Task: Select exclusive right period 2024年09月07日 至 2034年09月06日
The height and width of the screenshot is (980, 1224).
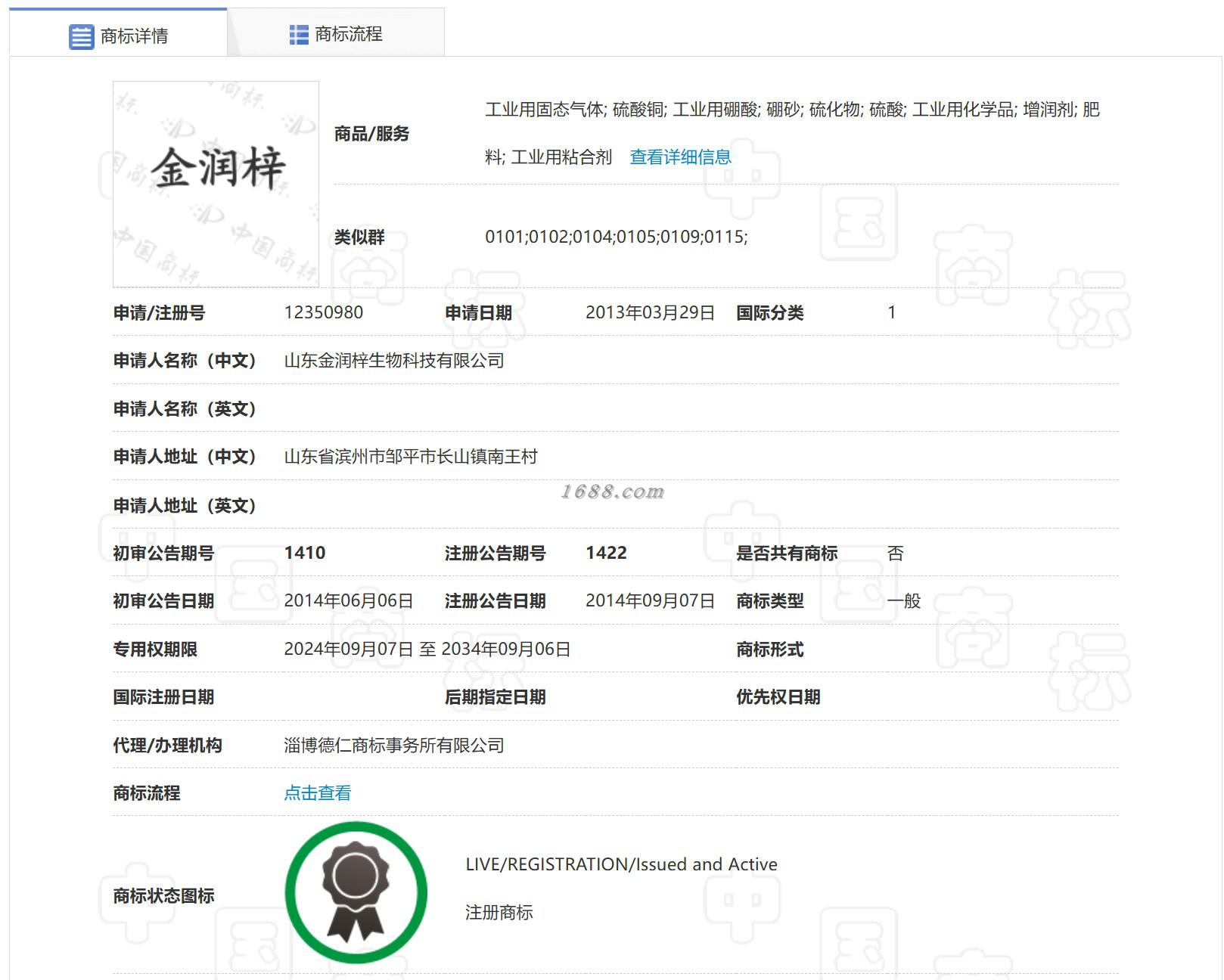Action: (x=427, y=649)
